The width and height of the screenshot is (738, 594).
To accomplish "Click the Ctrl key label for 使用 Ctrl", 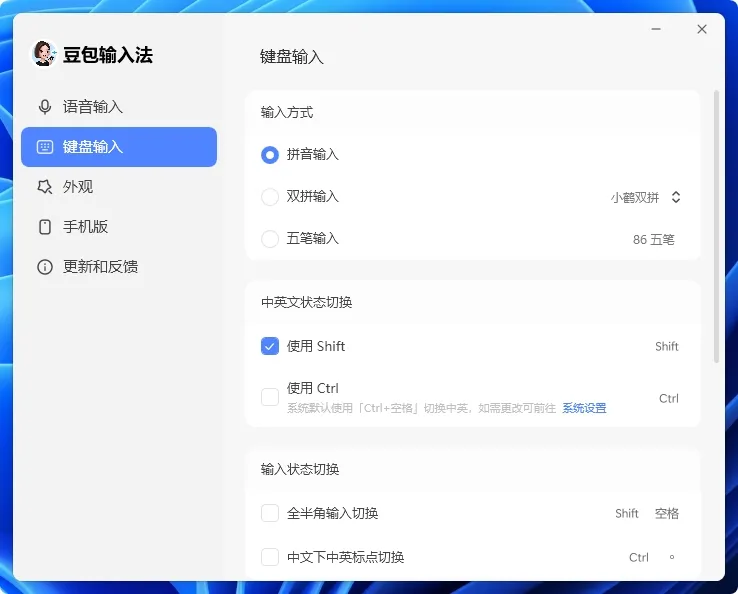I will (x=668, y=399).
